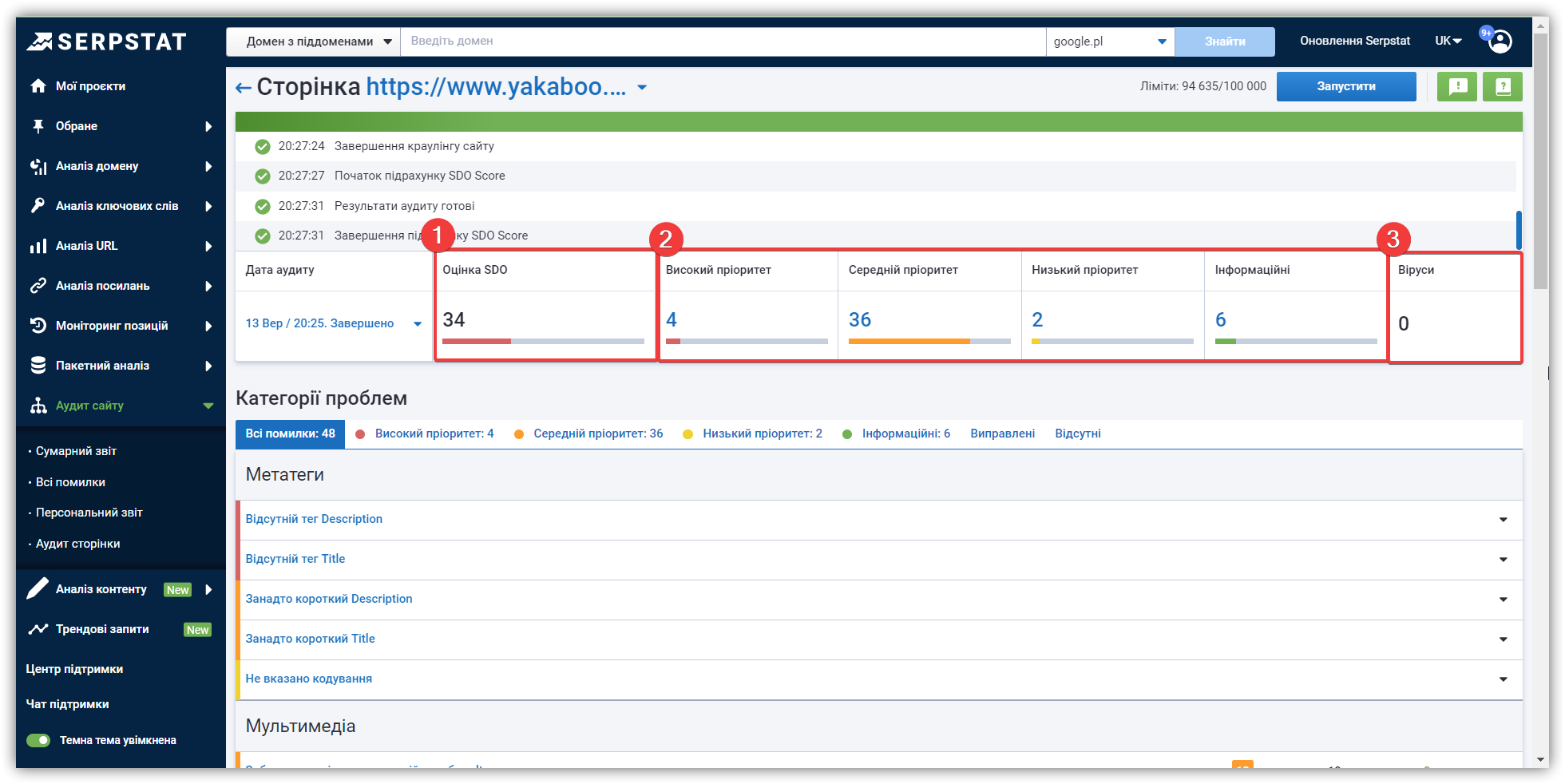Click the bar chart icon for Аналіз URL
The image size is (1565, 784).
(x=38, y=246)
